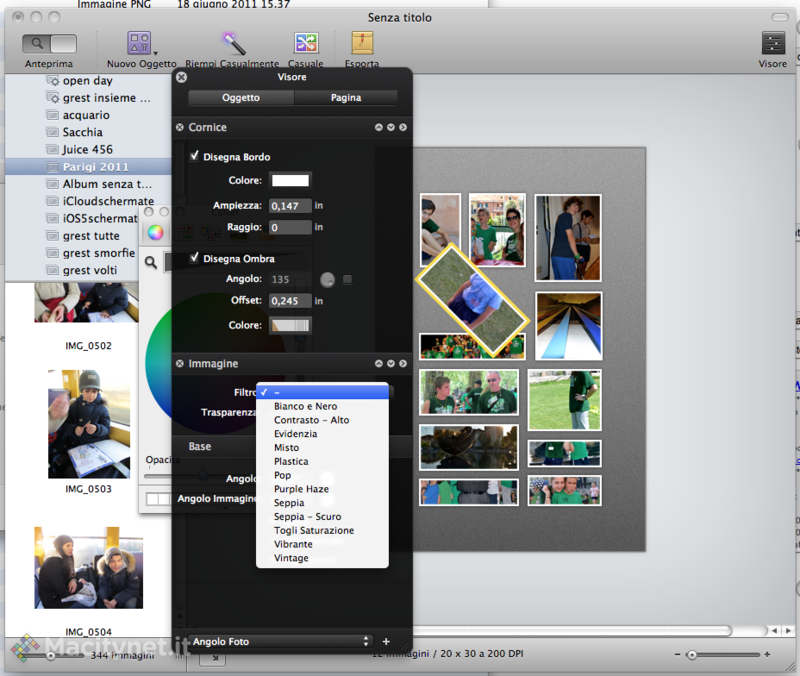Close the Visore panel

tap(181, 77)
